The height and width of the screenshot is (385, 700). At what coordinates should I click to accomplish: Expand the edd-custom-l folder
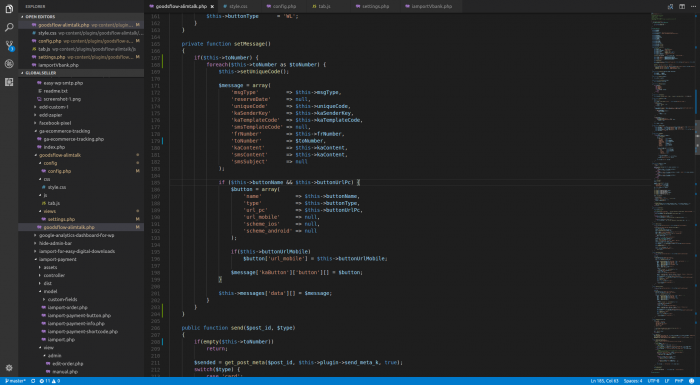coord(54,107)
